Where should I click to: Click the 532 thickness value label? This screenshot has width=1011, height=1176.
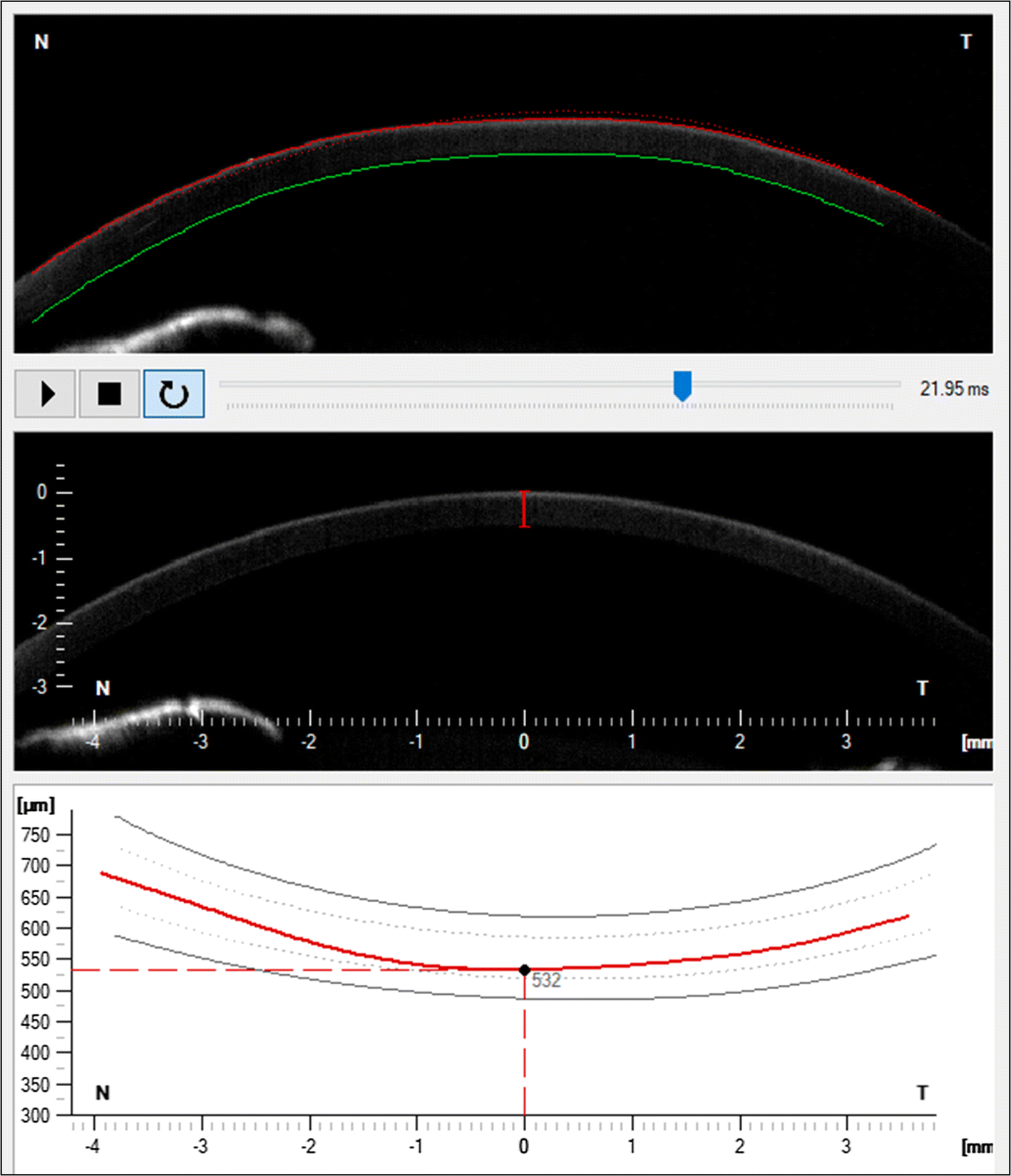click(546, 981)
